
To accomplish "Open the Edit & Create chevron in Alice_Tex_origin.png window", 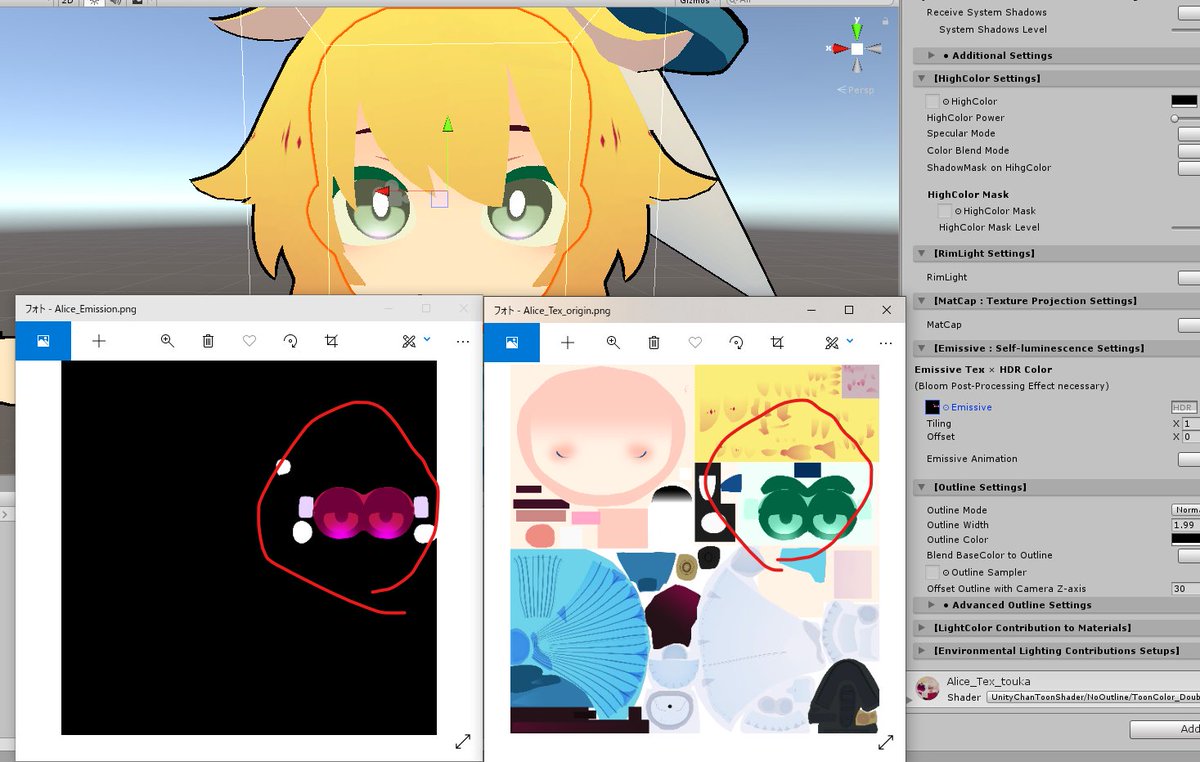I will coord(849,340).
